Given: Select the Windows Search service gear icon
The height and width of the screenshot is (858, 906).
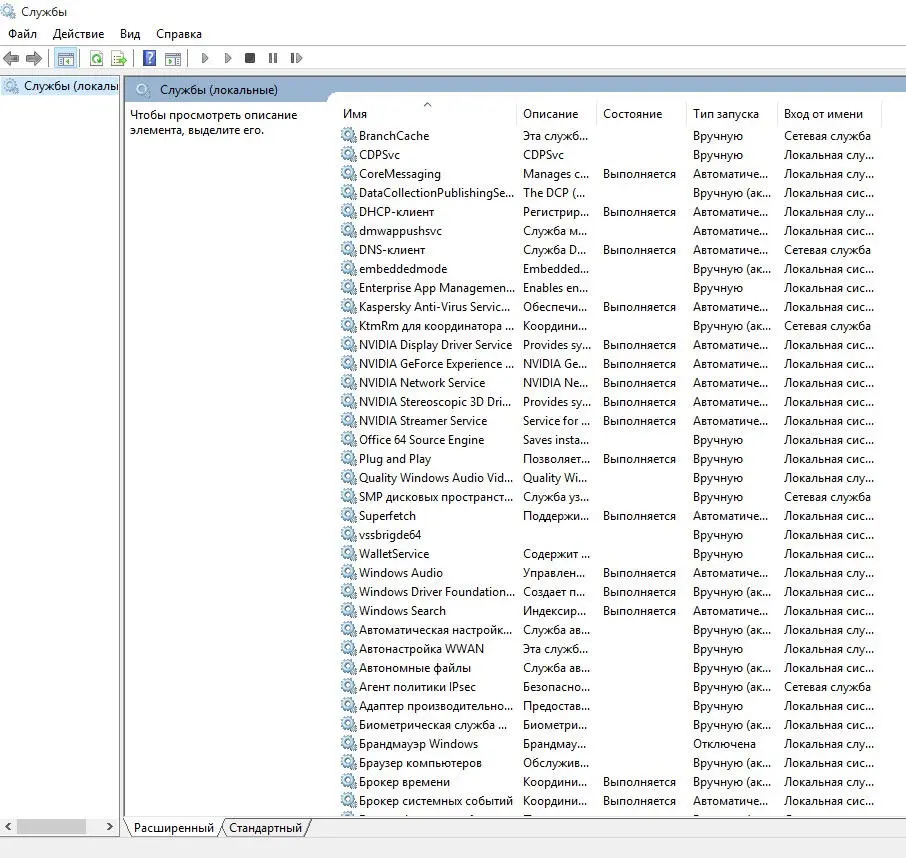Looking at the screenshot, I should [348, 610].
